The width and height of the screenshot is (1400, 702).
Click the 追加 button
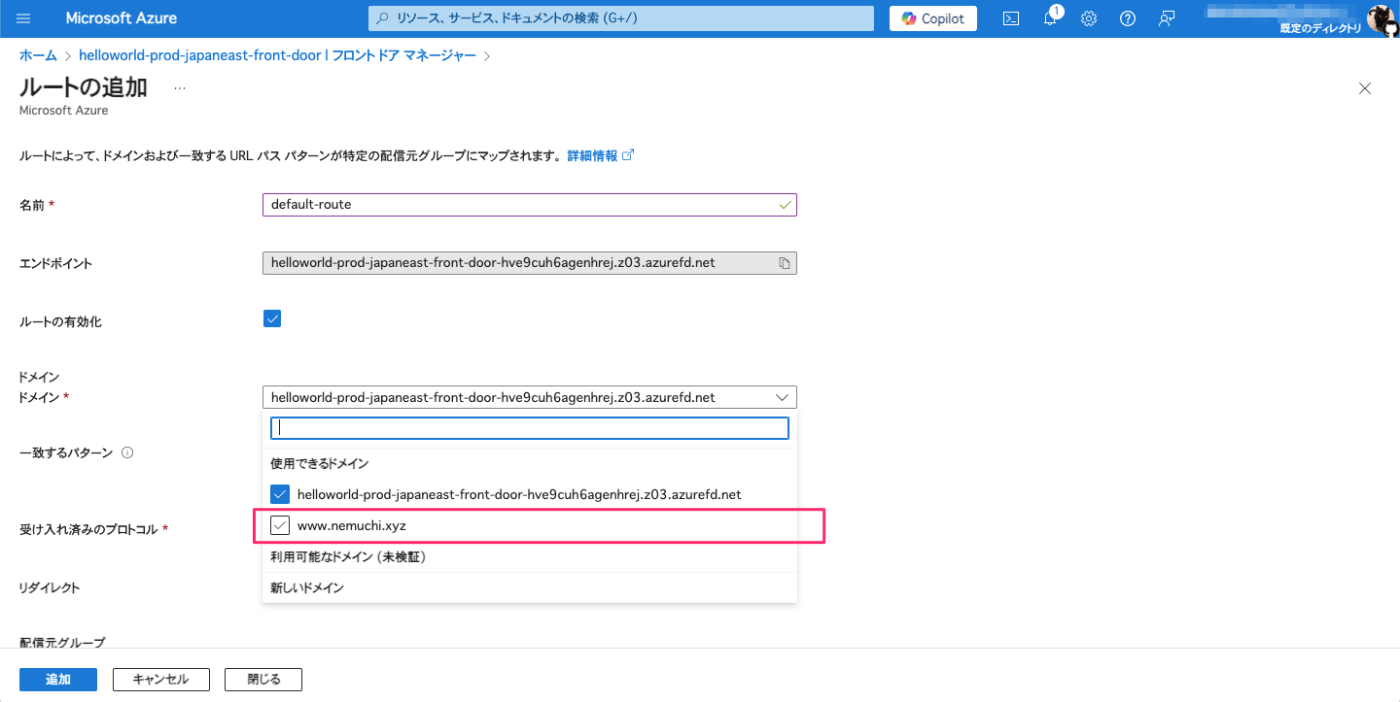[x=58, y=679]
